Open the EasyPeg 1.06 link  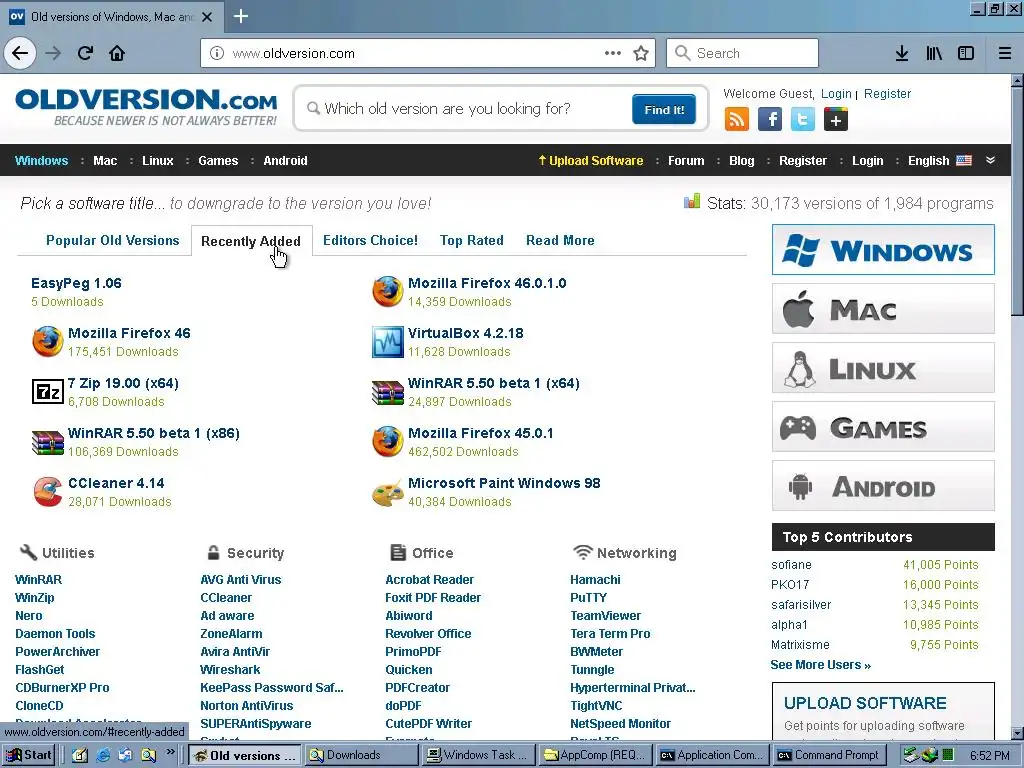[x=76, y=283]
